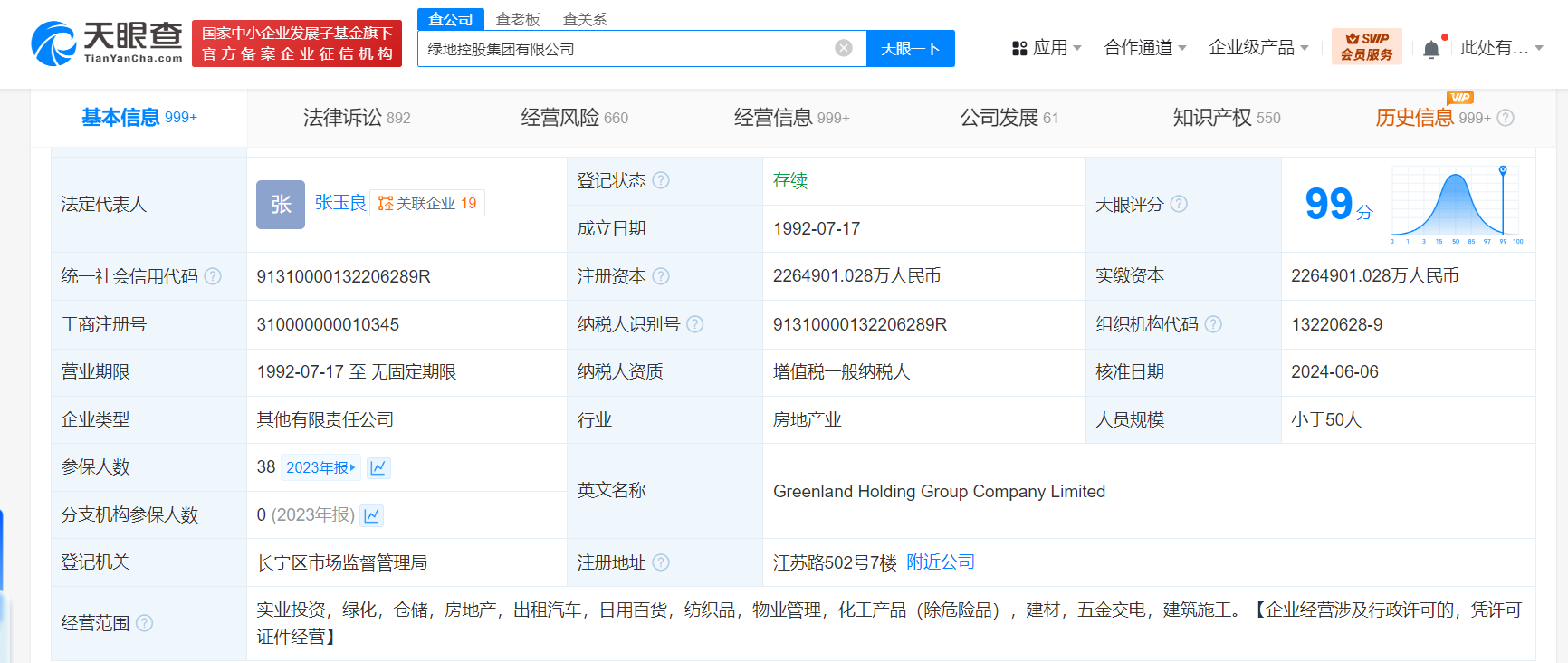The height and width of the screenshot is (663, 1568).
Task: Open the notifications bell
Action: point(1430,49)
